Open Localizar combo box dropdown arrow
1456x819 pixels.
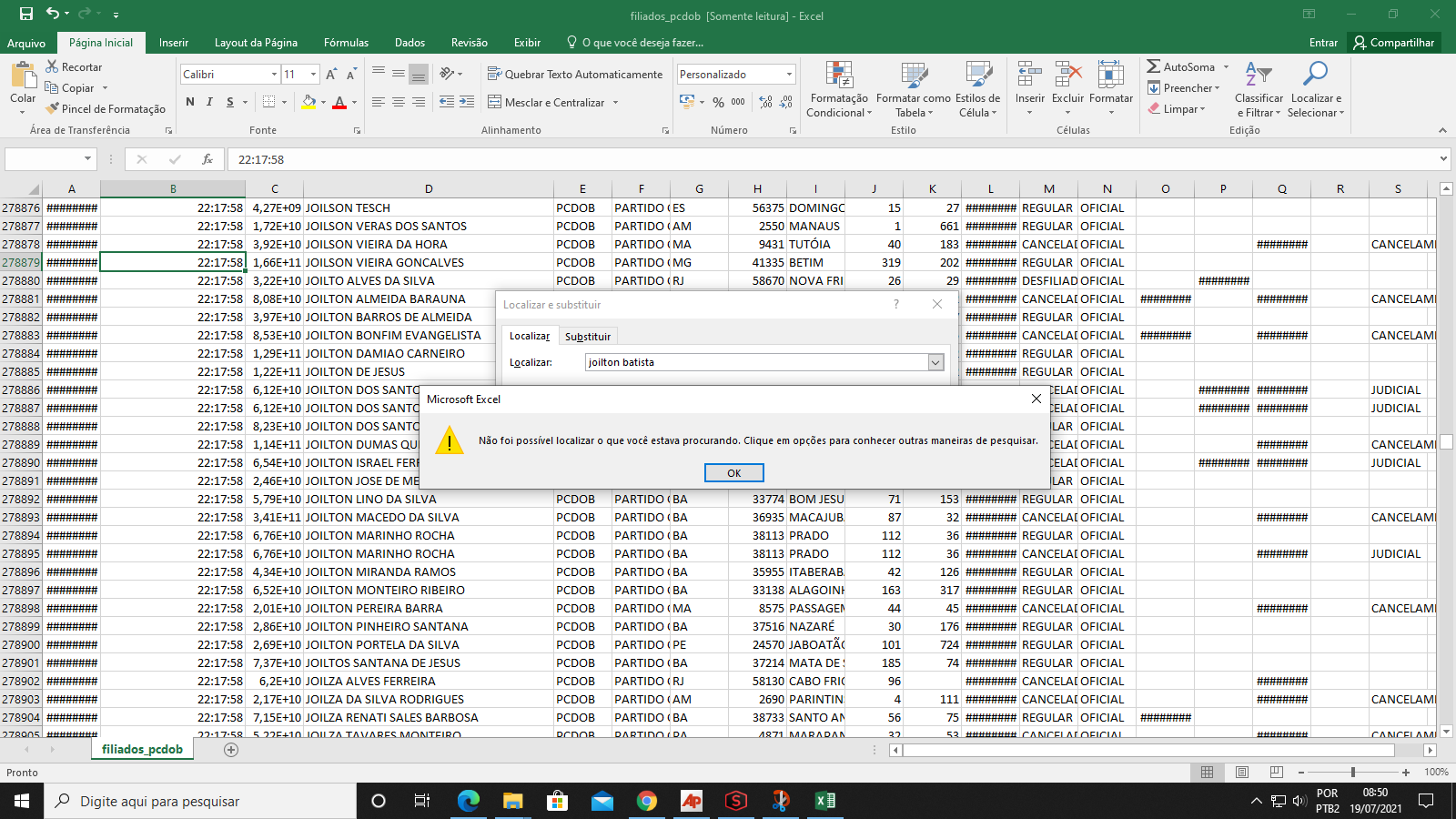coord(935,362)
